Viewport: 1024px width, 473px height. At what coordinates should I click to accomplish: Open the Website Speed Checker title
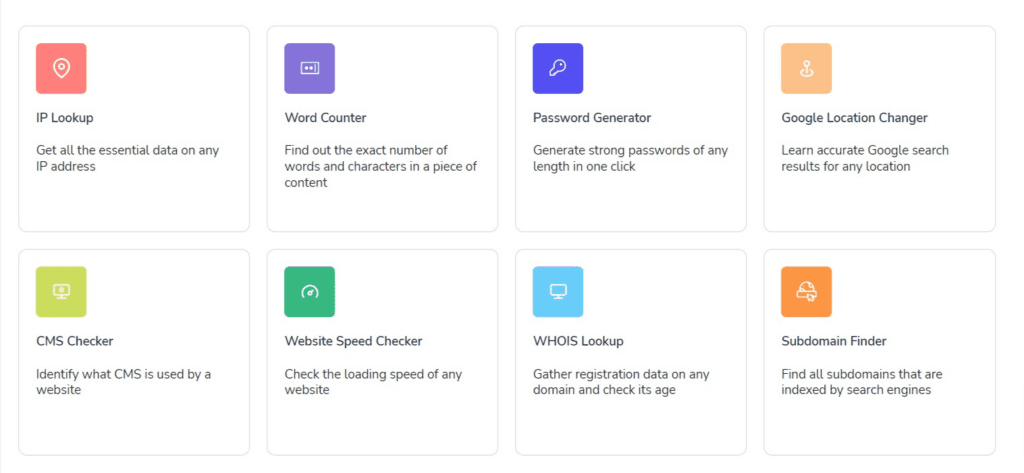(353, 342)
